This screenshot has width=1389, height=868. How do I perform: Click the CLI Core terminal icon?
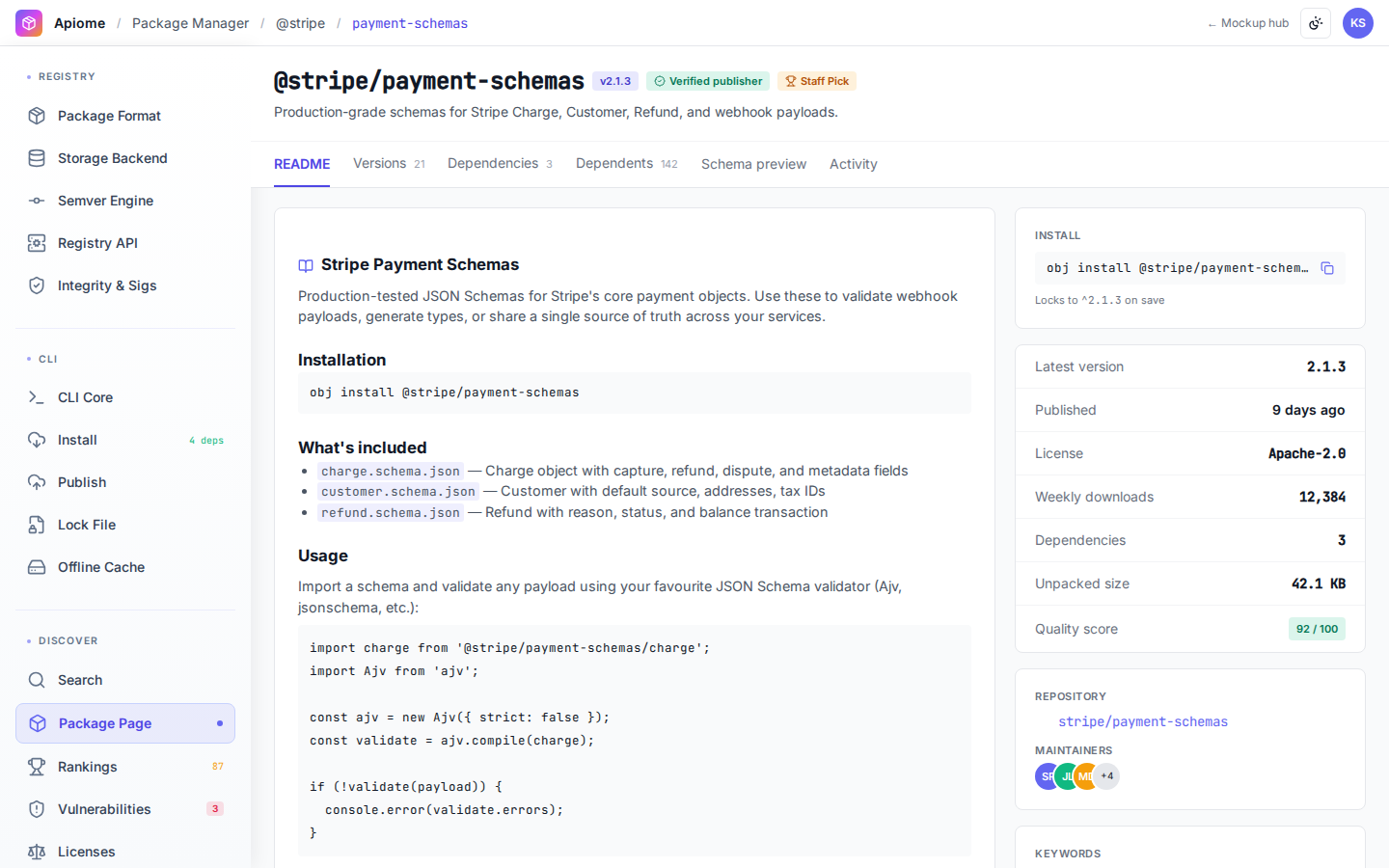pos(37,397)
